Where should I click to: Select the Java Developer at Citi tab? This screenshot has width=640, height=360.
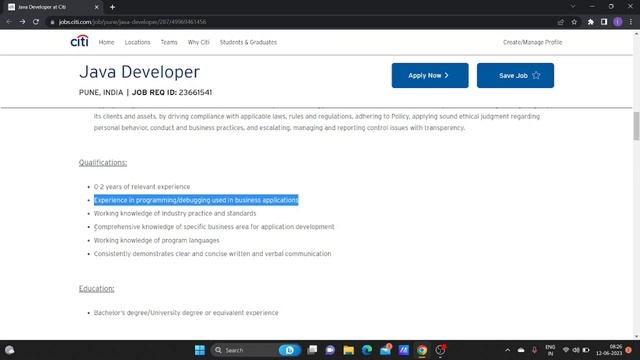click(x=53, y=7)
